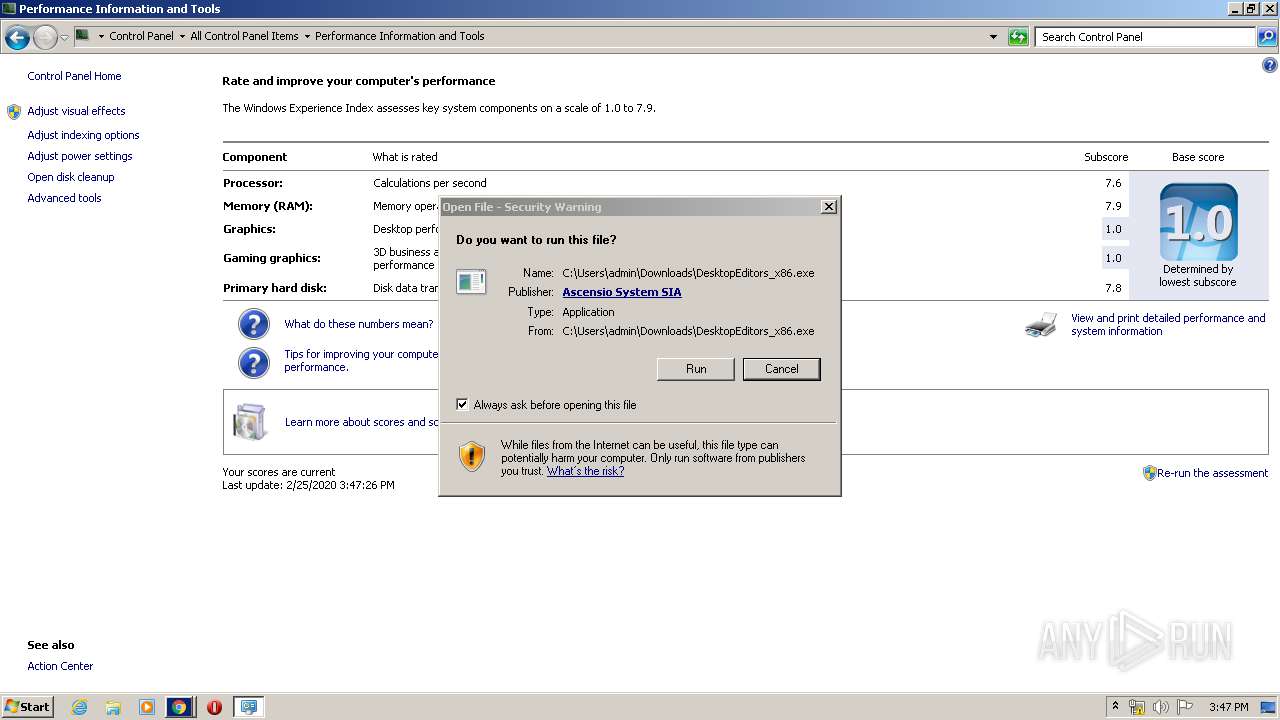The height and width of the screenshot is (720, 1280).
Task: Open Adjust power settings
Action: pyautogui.click(x=80, y=156)
